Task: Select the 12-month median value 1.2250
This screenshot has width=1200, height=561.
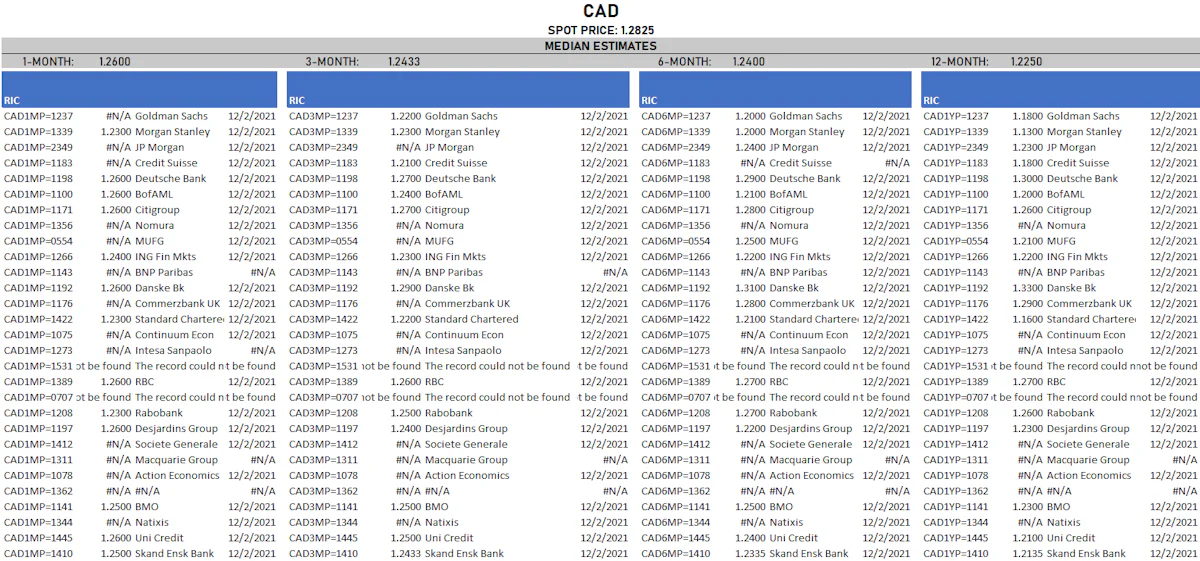Action: coord(1026,62)
